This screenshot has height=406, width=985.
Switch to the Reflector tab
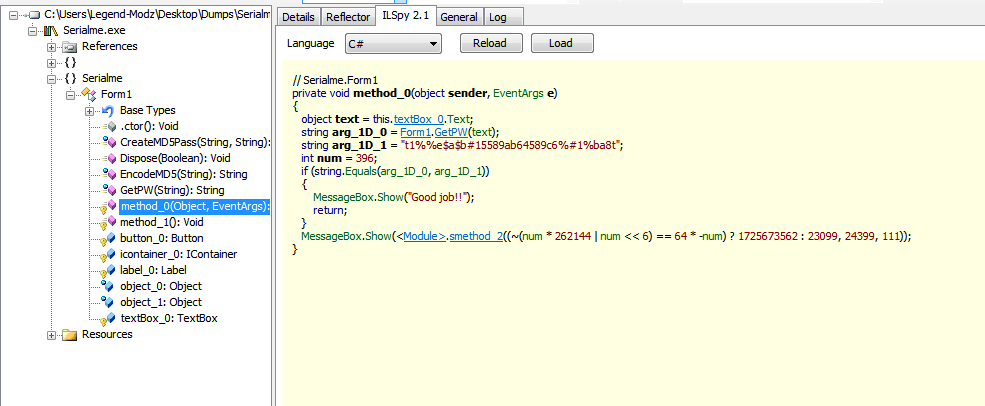coord(348,17)
